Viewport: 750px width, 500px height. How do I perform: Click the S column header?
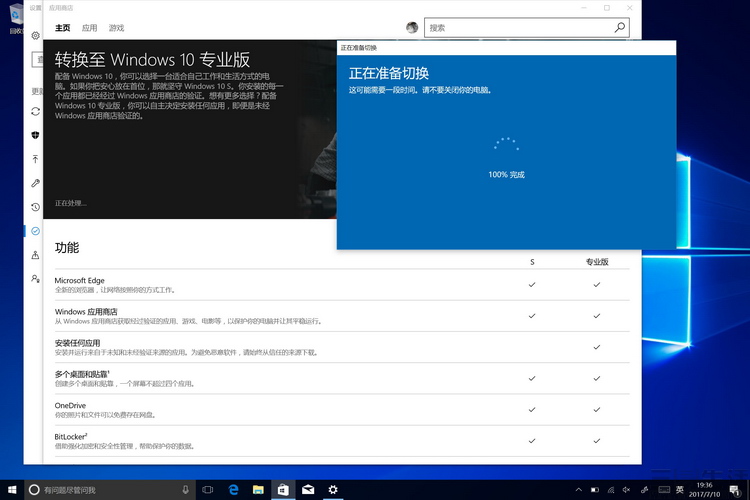tap(532, 262)
